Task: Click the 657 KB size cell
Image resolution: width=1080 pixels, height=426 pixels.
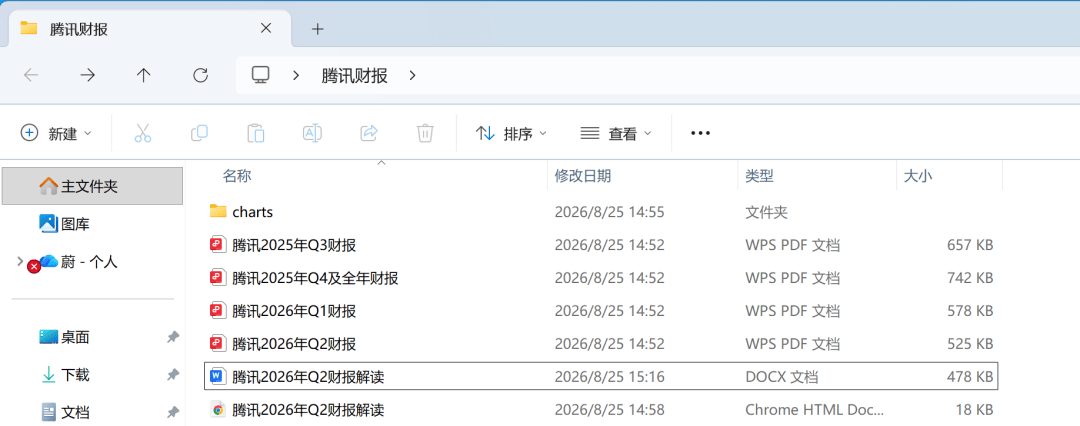Action: pos(970,245)
